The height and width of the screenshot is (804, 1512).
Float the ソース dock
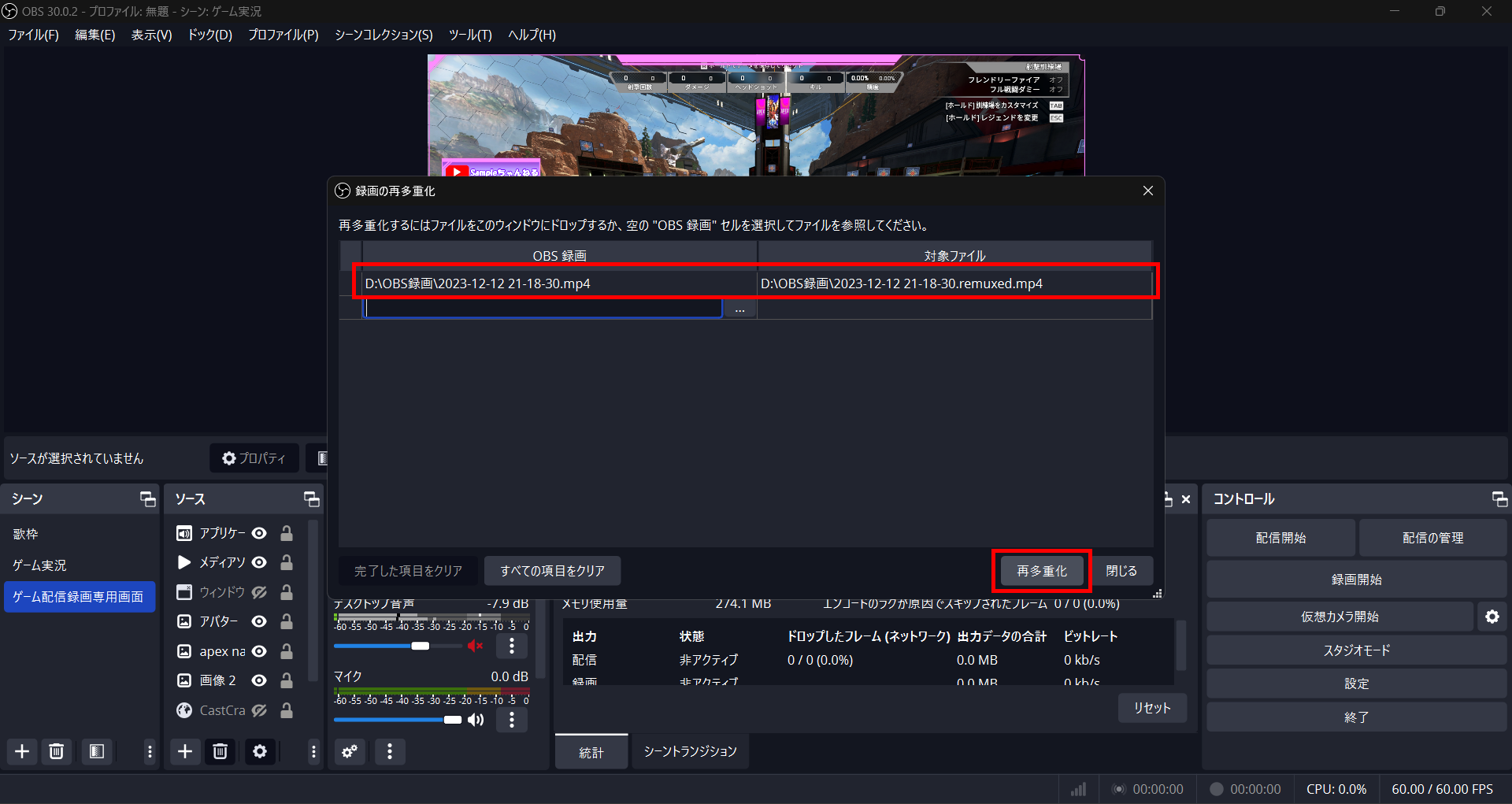coord(312,498)
